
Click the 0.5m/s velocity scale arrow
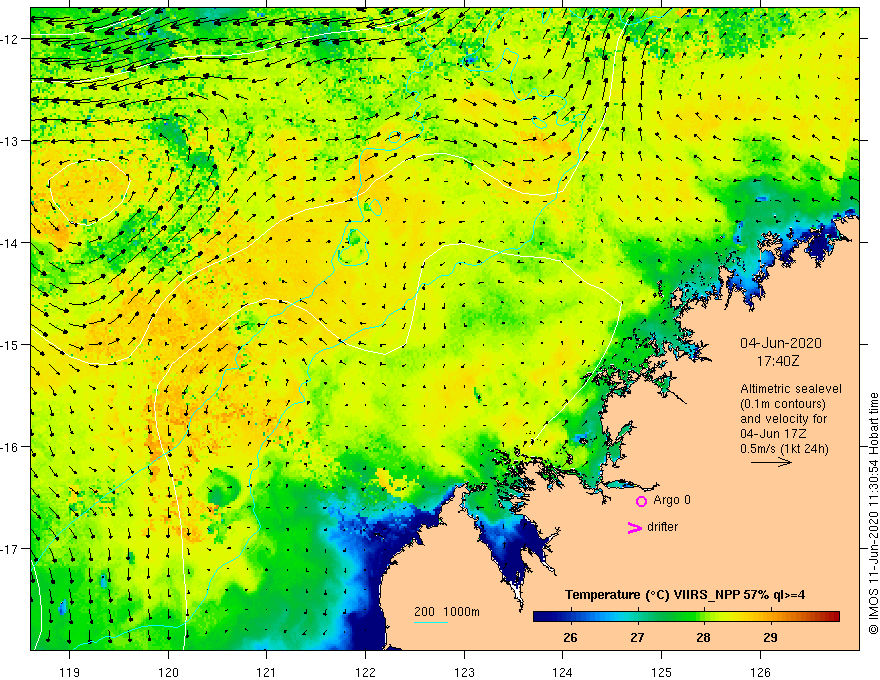point(771,462)
